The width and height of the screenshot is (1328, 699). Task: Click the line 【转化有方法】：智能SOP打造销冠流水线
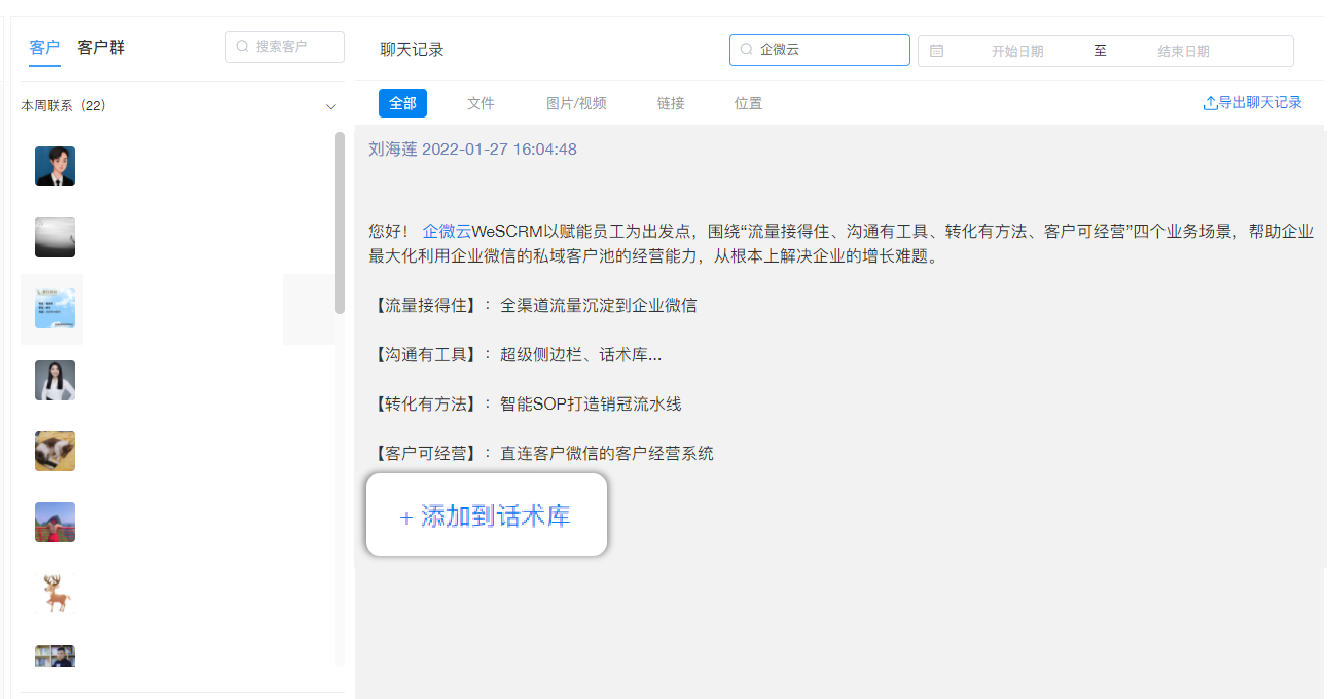click(528, 404)
